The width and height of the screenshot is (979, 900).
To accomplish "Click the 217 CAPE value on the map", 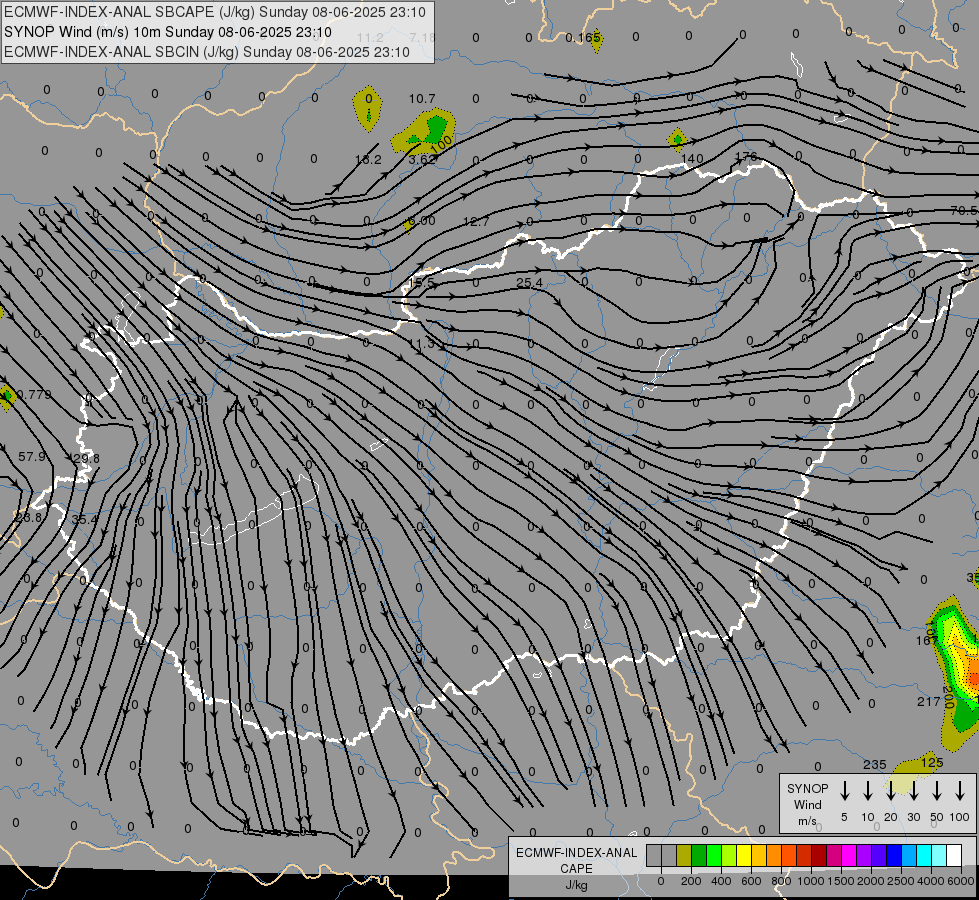I will click(x=928, y=702).
